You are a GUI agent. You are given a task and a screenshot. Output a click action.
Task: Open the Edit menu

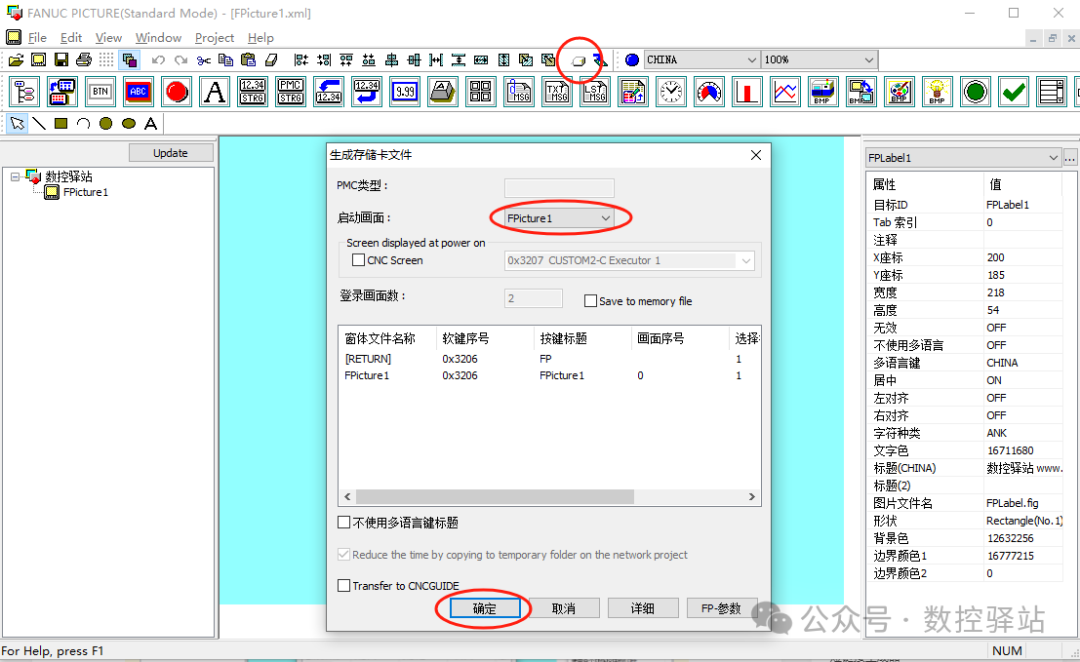tap(71, 38)
